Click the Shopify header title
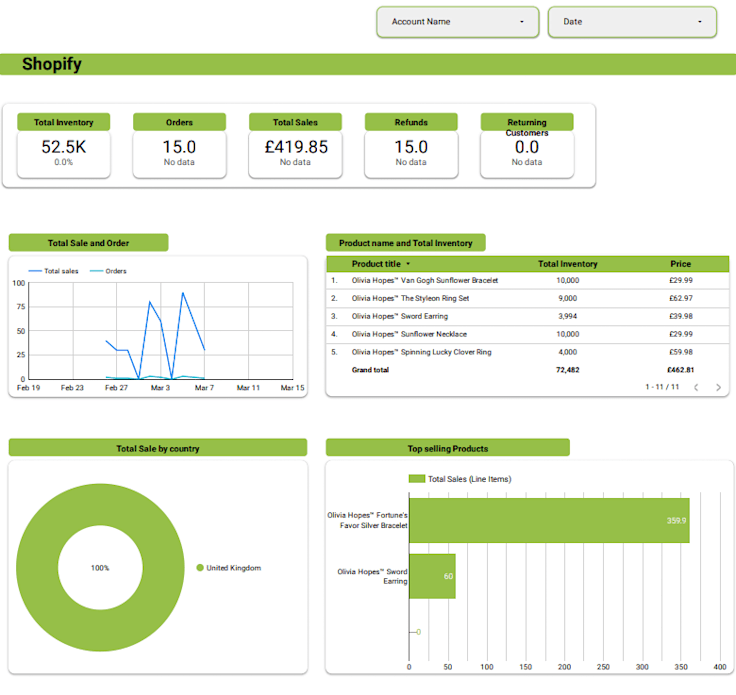 coord(52,64)
